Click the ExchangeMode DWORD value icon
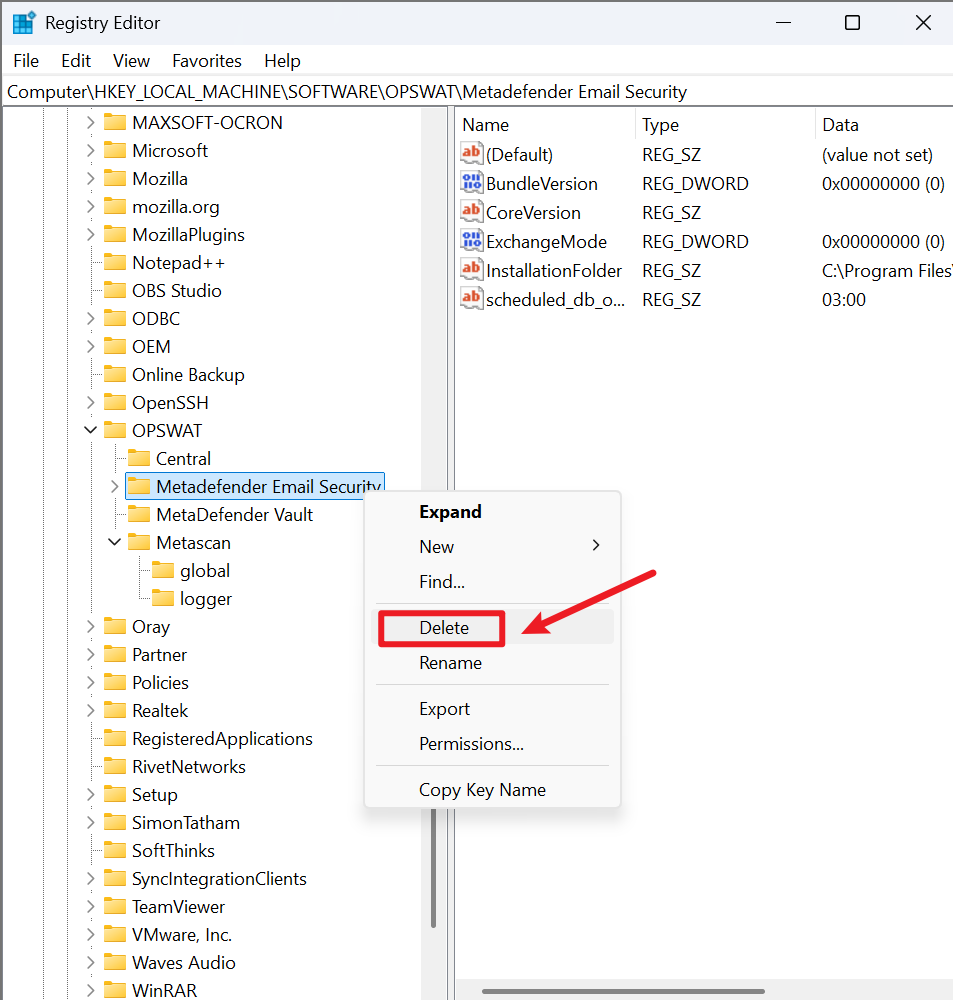Viewport: 953px width, 1000px height. point(471,241)
